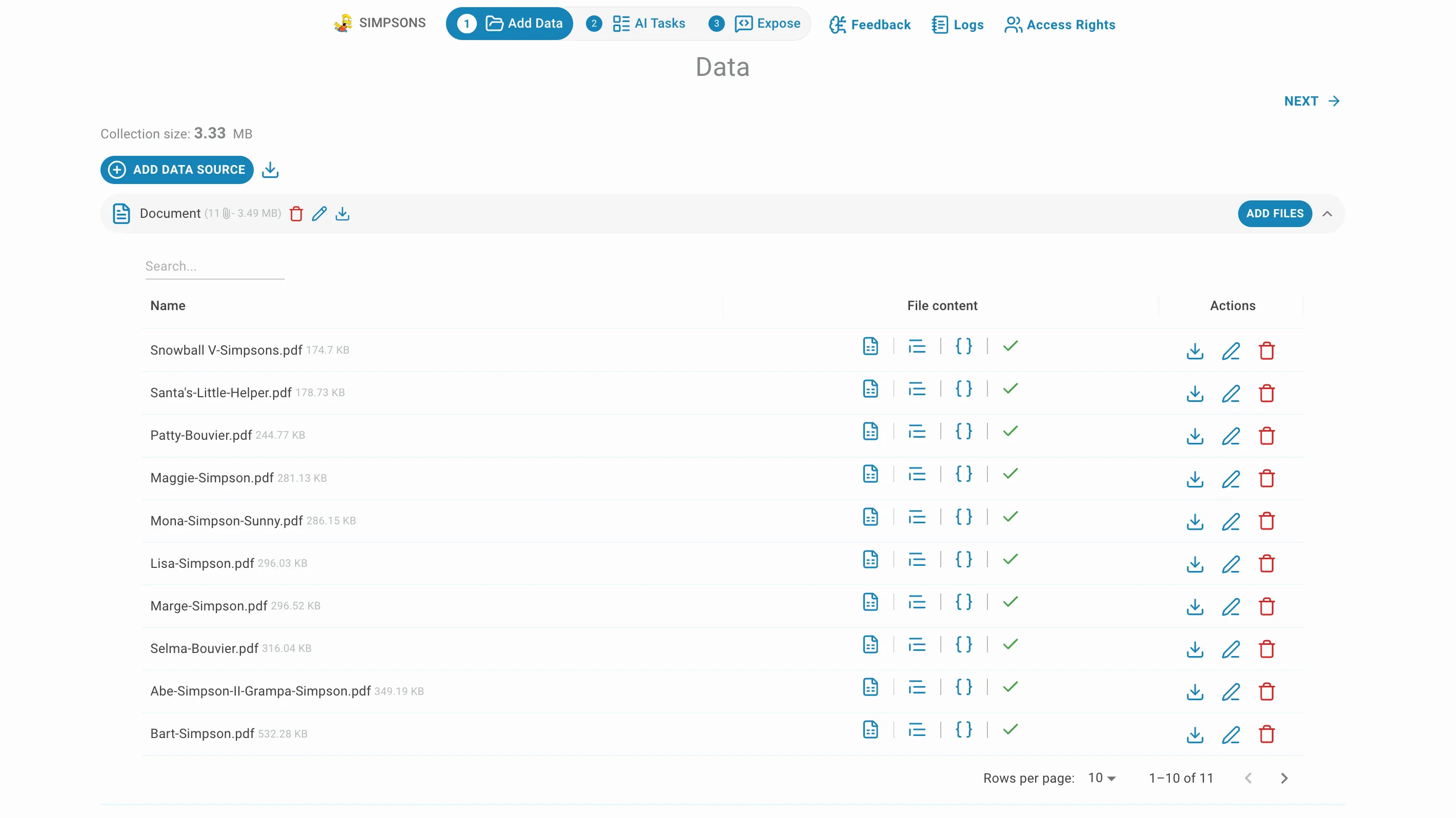View document content of Snowball V-Simpsons.pdf
The width and height of the screenshot is (1456, 818).
(871, 346)
